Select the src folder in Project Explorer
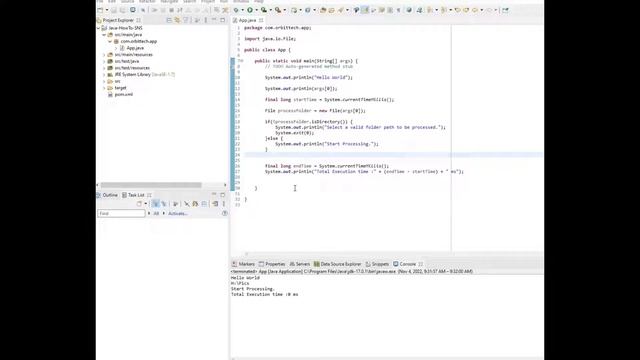640x360 pixels. (117, 81)
